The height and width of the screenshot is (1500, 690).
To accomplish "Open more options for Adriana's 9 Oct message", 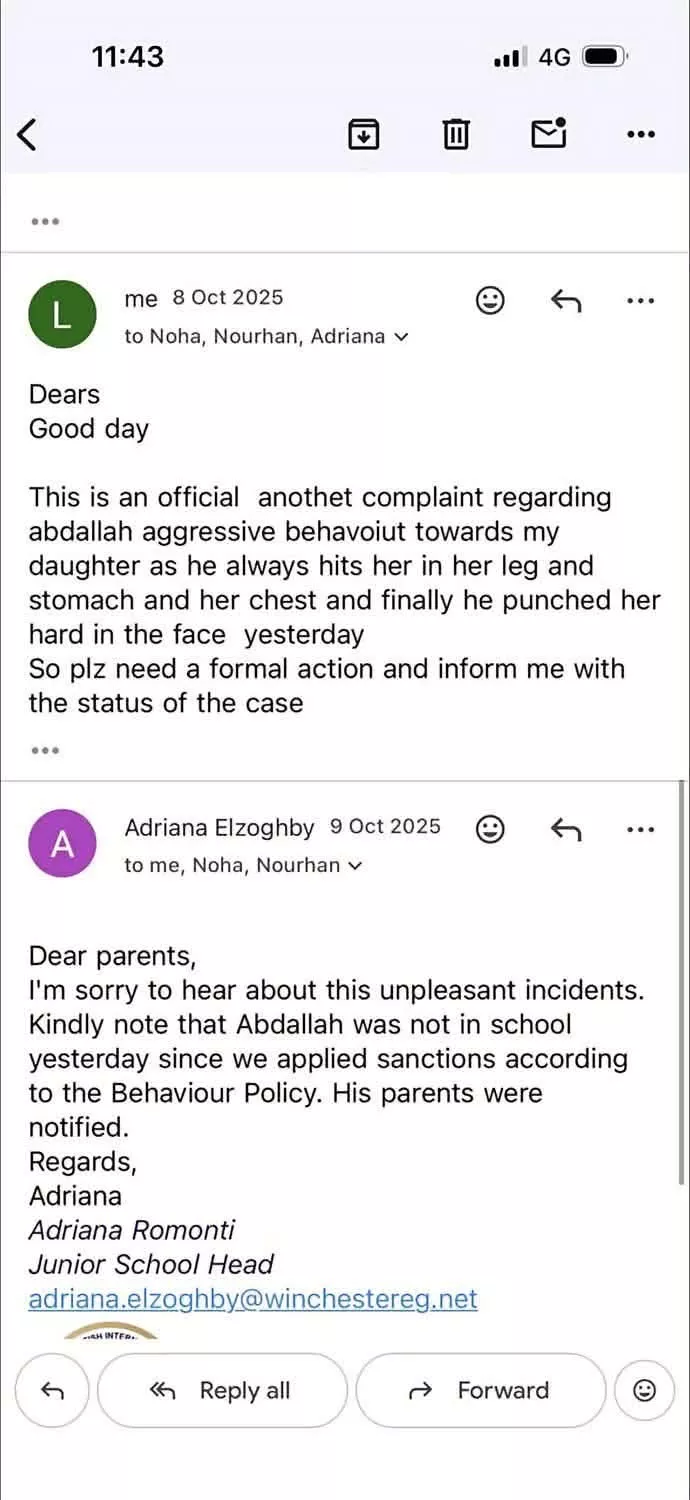I will click(x=640, y=829).
